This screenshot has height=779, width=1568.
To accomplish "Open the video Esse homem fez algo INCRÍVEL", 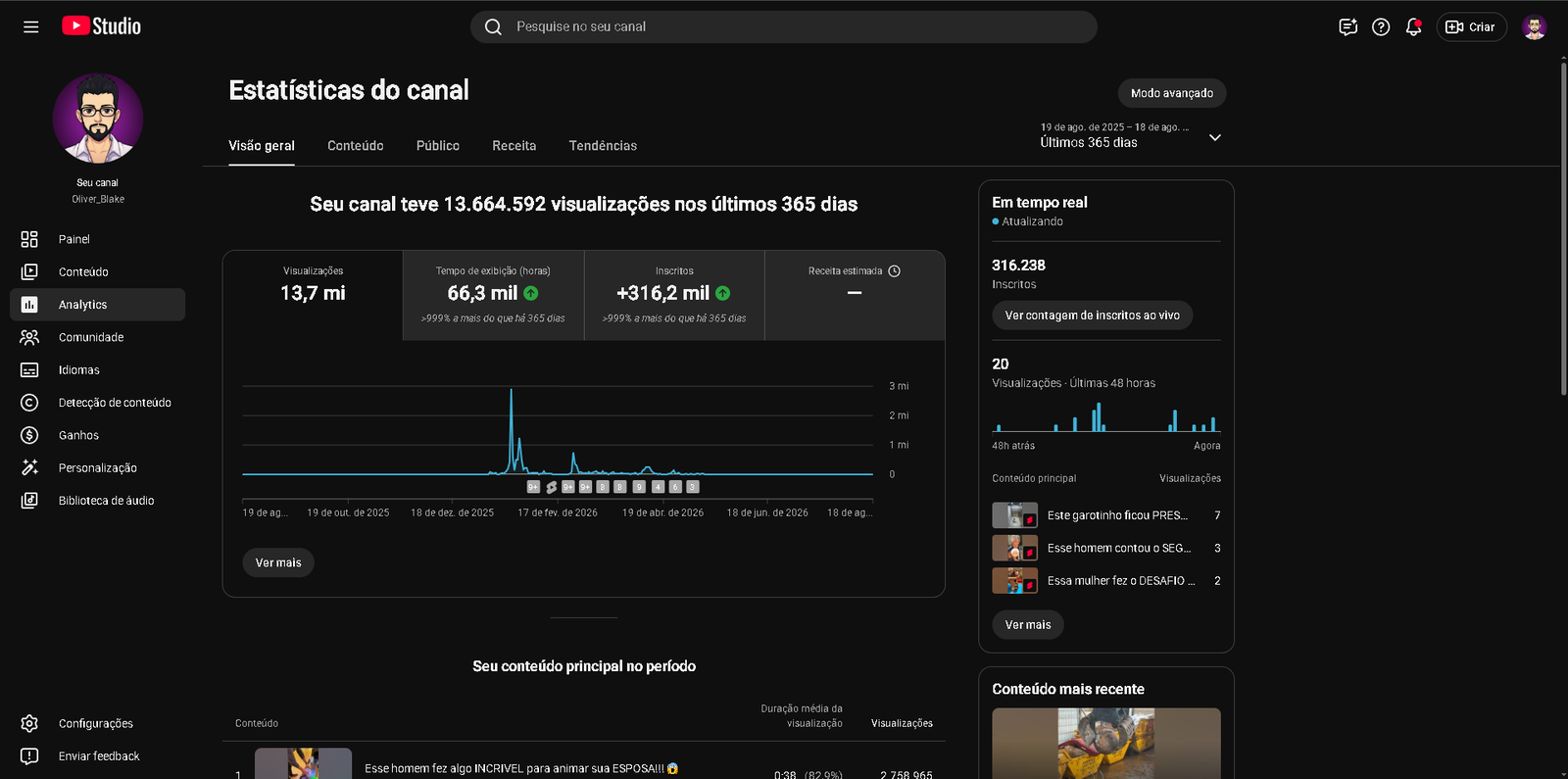I will click(521, 768).
